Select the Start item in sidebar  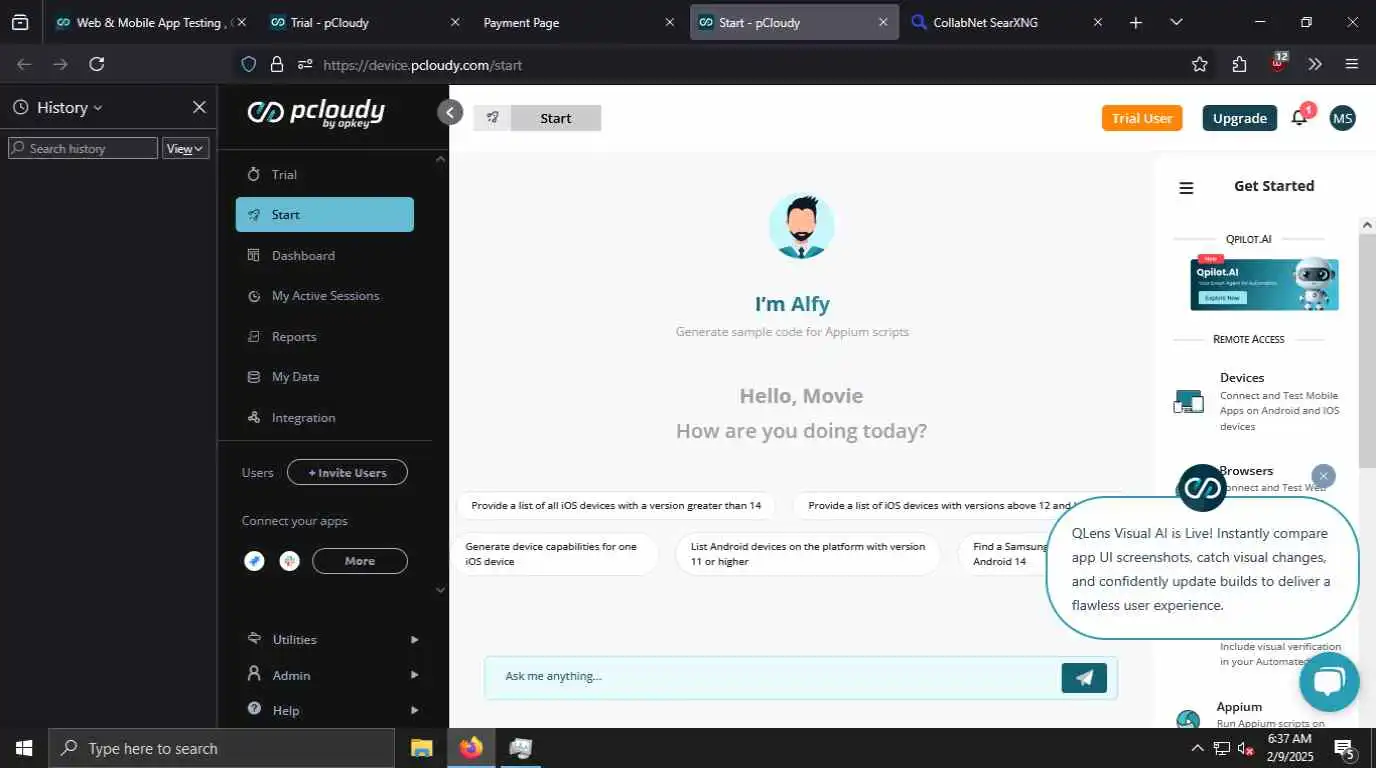(x=324, y=215)
